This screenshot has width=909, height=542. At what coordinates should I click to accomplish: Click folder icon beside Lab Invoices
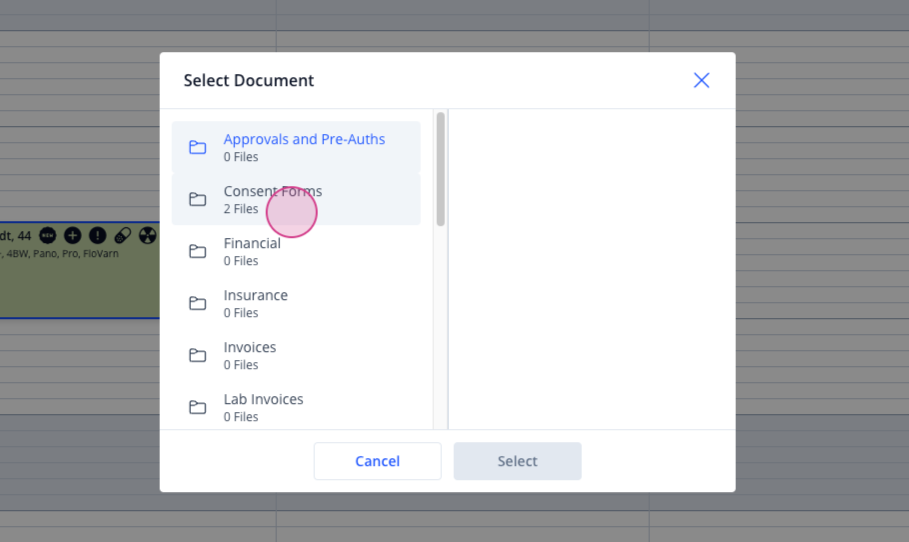click(x=198, y=407)
